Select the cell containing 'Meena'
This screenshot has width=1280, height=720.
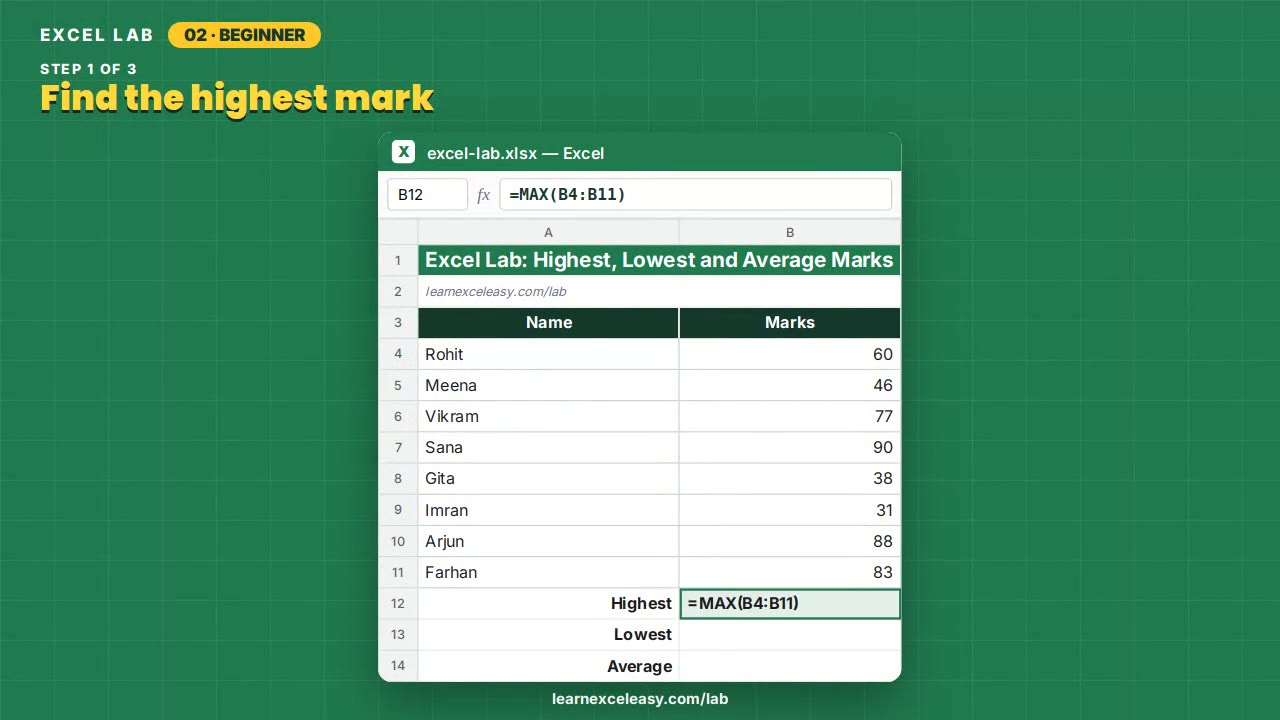point(548,385)
